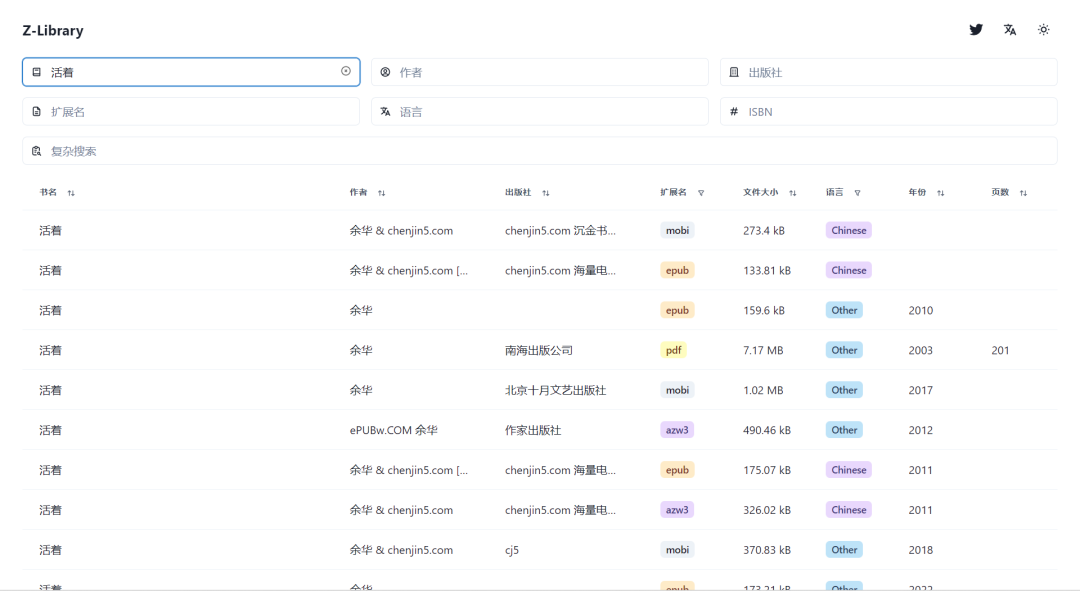Select the Chinese language tag on the first result
This screenshot has width=1080, height=591.
tap(848, 229)
